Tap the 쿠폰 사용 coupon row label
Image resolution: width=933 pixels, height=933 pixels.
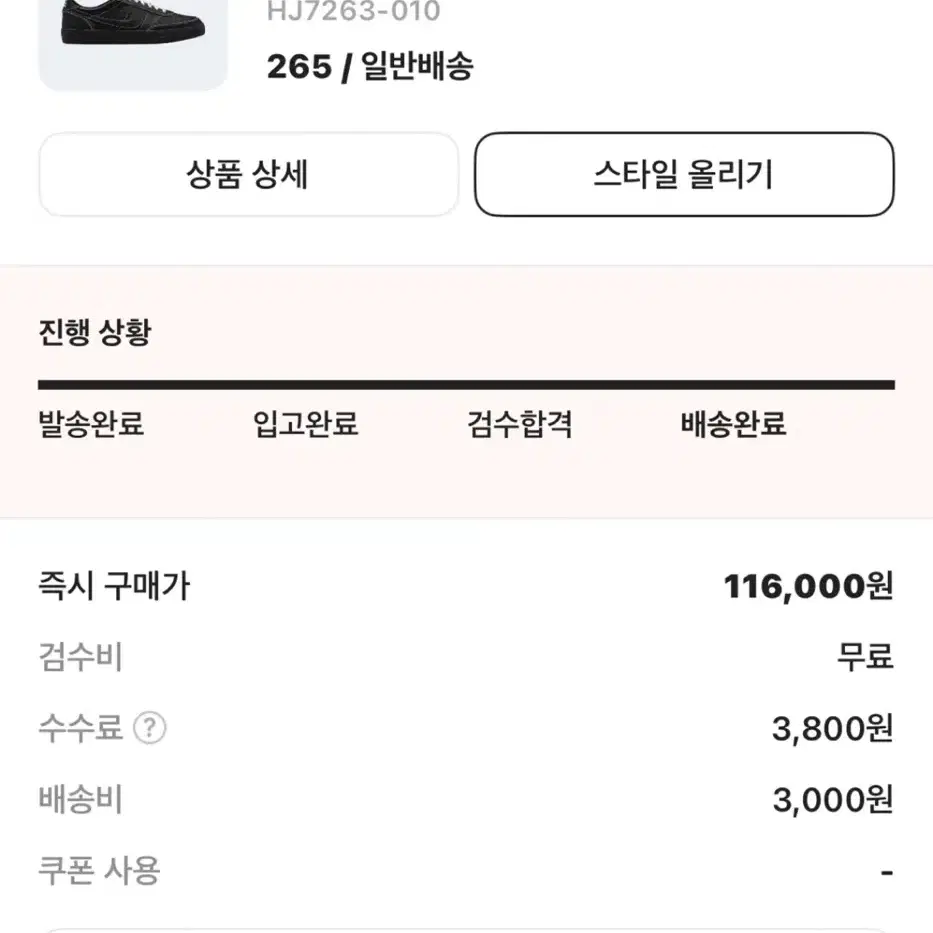pyautogui.click(x=99, y=871)
